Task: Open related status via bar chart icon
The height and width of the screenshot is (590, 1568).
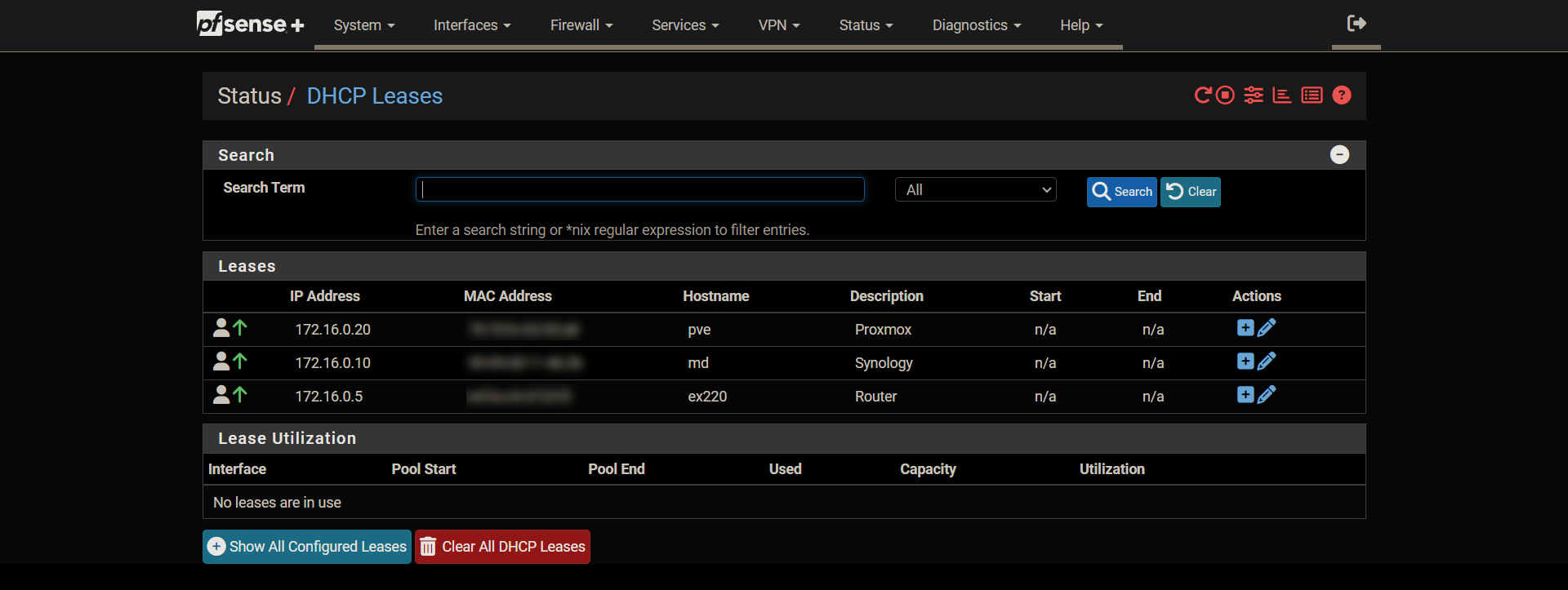Action: point(1282,95)
